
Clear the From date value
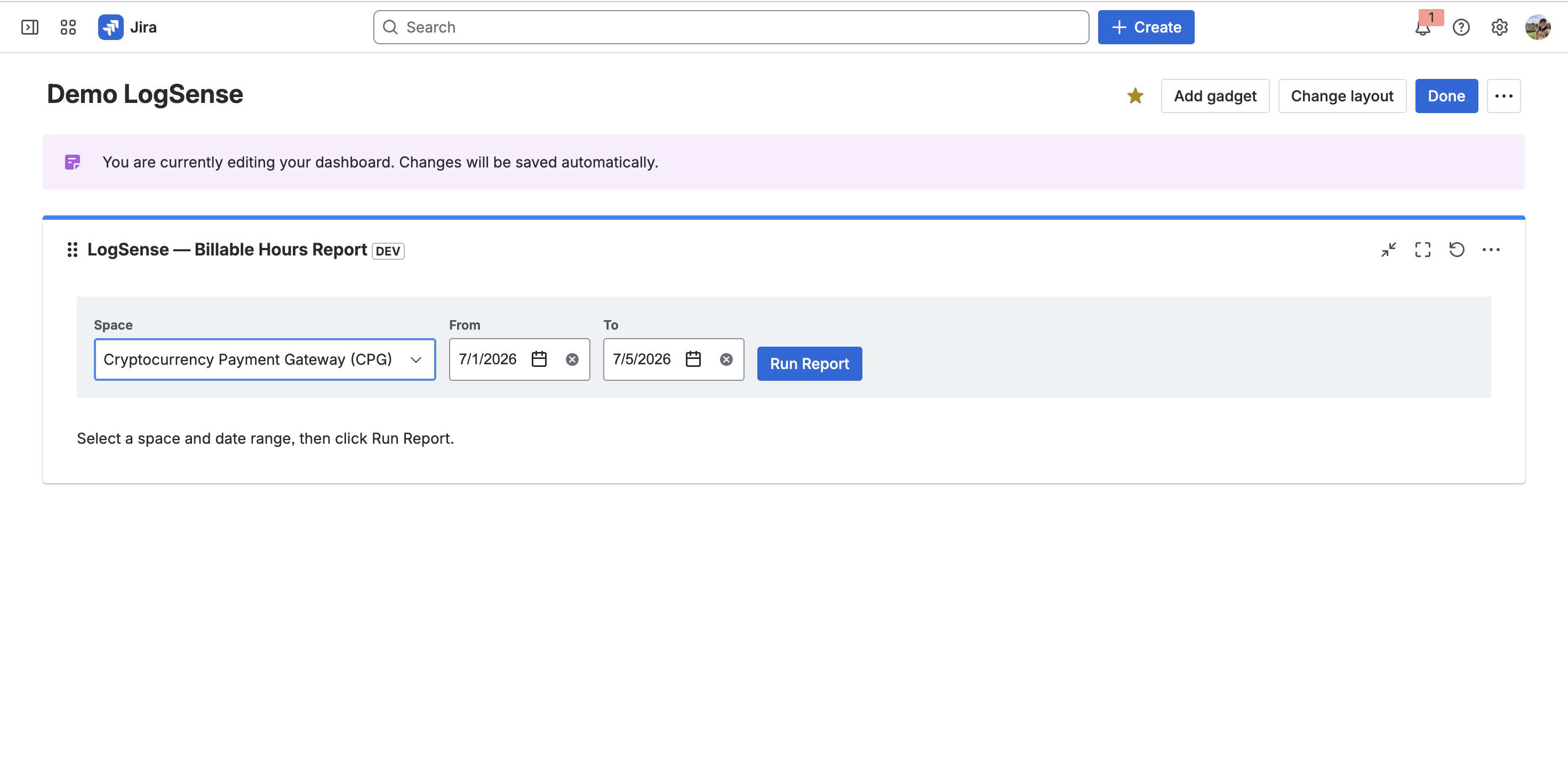572,360
